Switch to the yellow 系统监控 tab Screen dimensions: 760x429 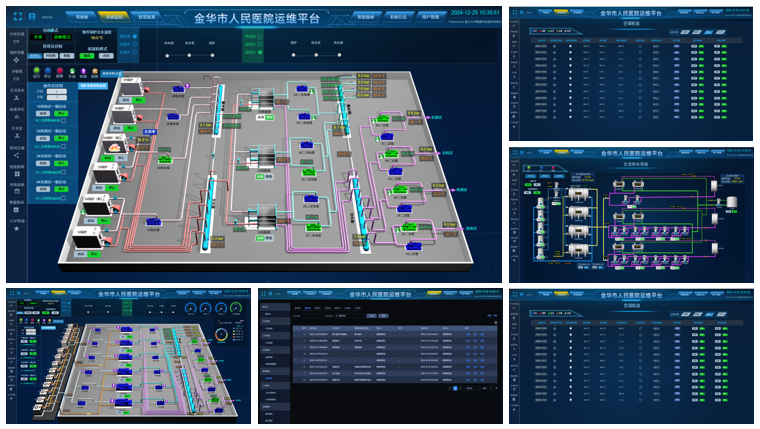(x=114, y=16)
